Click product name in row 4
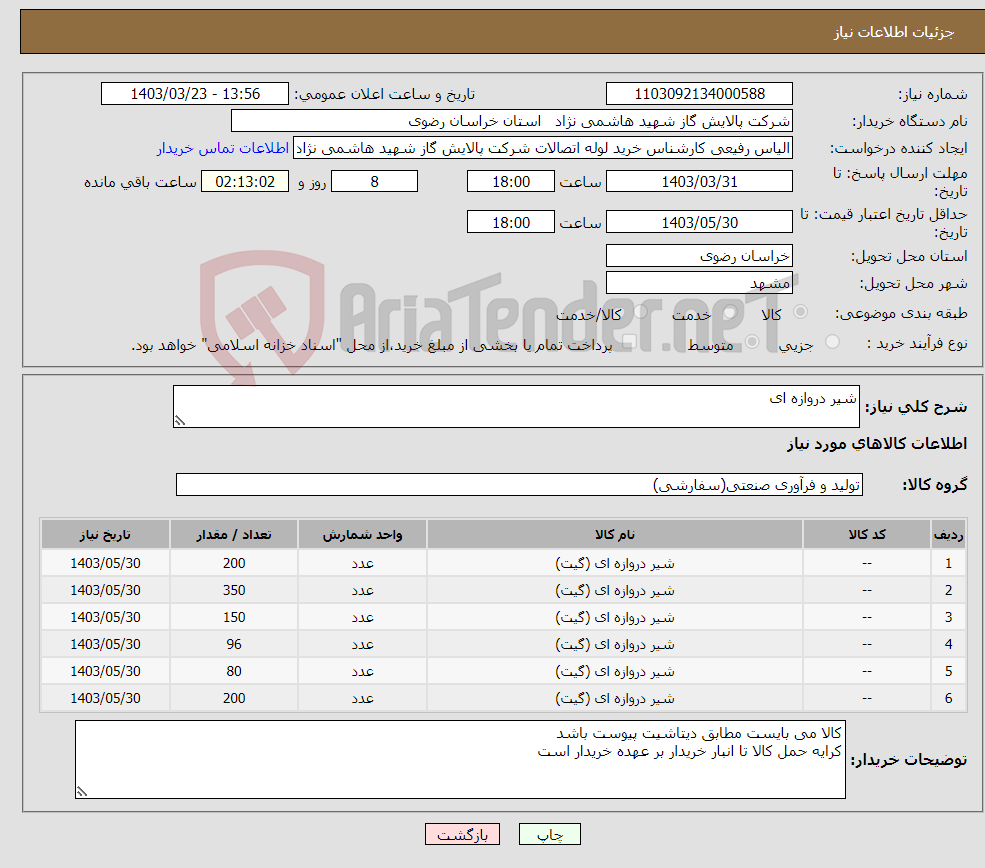The height and width of the screenshot is (868, 985). coord(615,644)
